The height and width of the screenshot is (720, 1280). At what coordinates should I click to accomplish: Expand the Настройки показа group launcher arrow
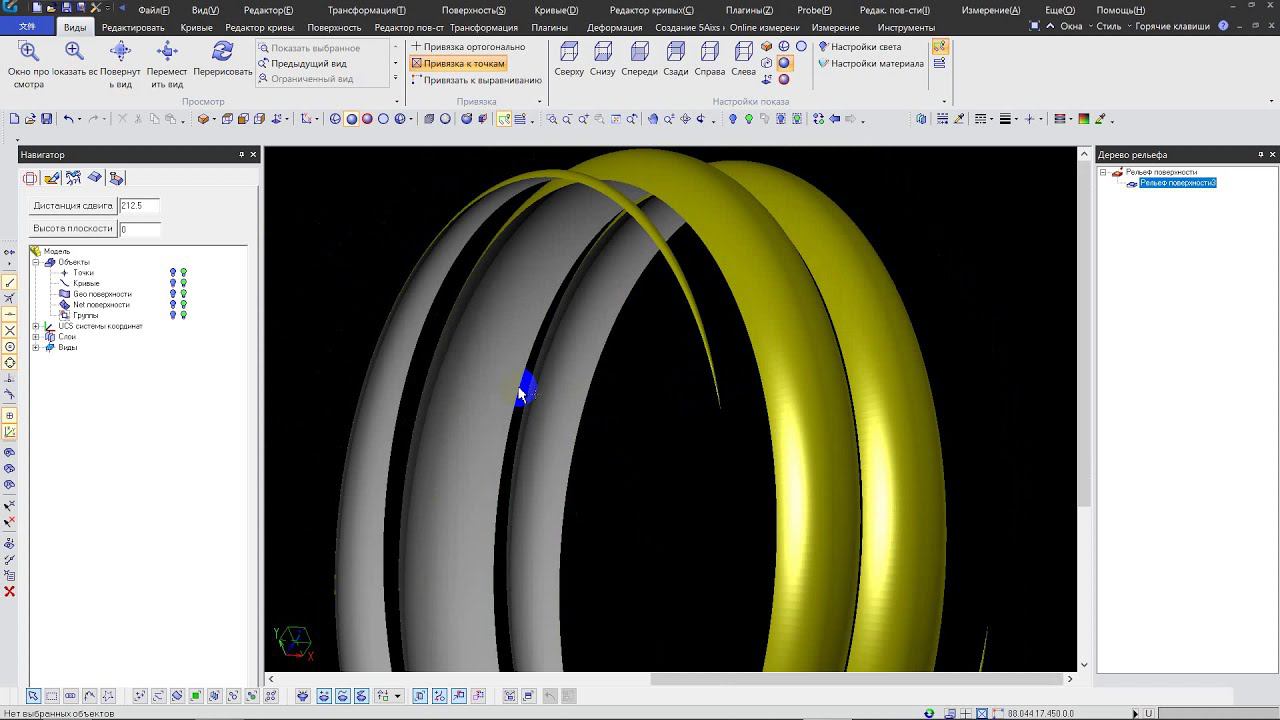(x=944, y=102)
